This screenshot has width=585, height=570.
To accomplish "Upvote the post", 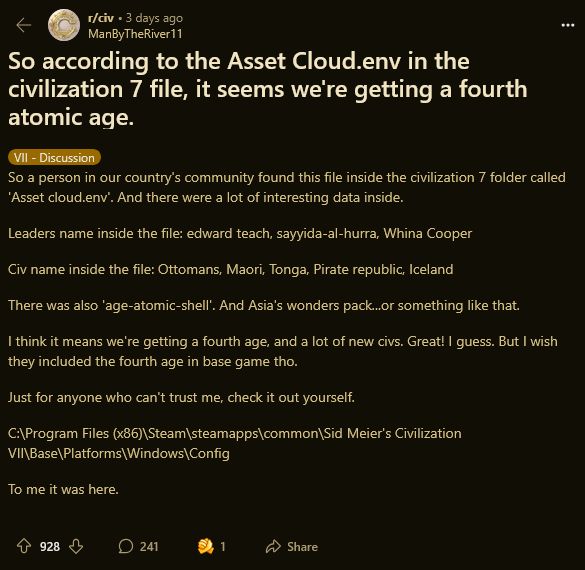I will (x=24, y=546).
